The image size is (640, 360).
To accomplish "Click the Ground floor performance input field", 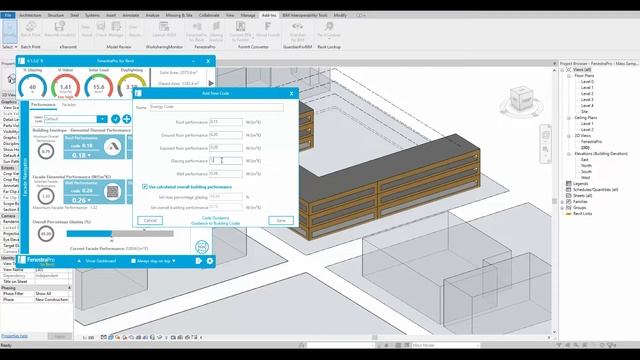I will click(226, 135).
